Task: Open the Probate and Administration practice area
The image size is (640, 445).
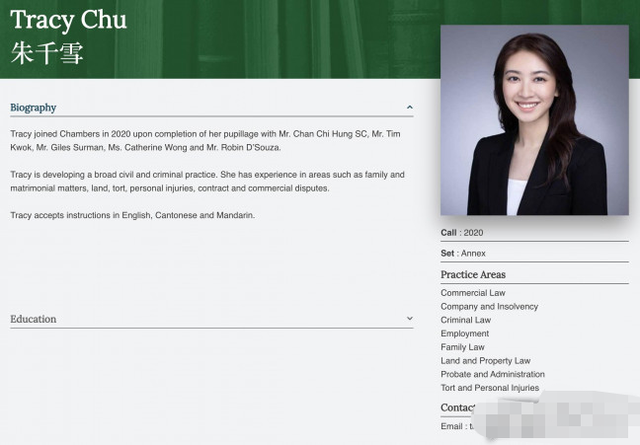Action: coord(492,374)
